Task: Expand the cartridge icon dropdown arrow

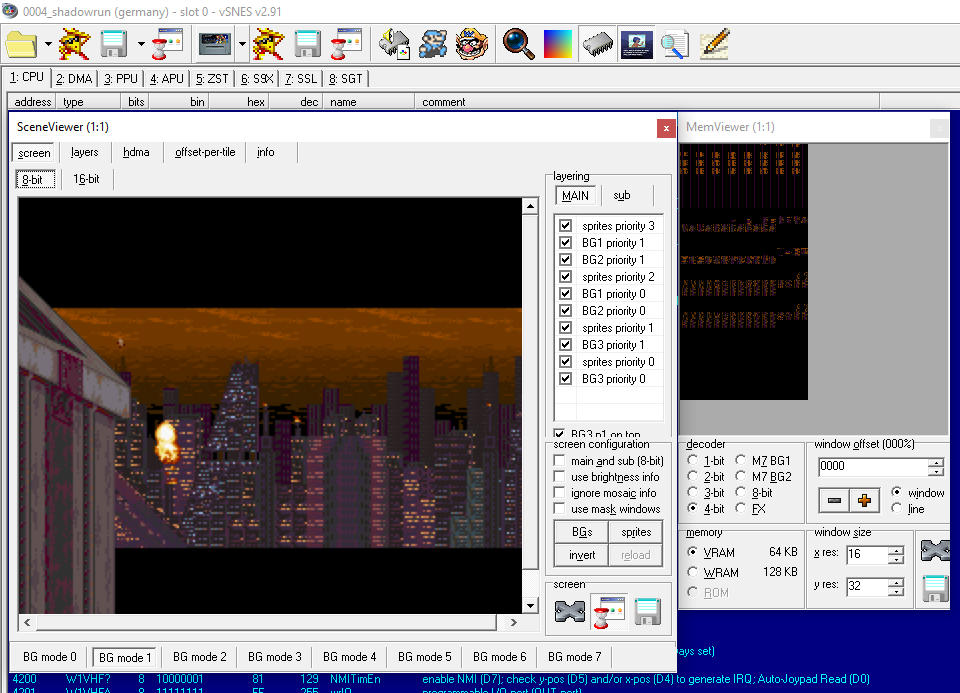Action: (242, 44)
